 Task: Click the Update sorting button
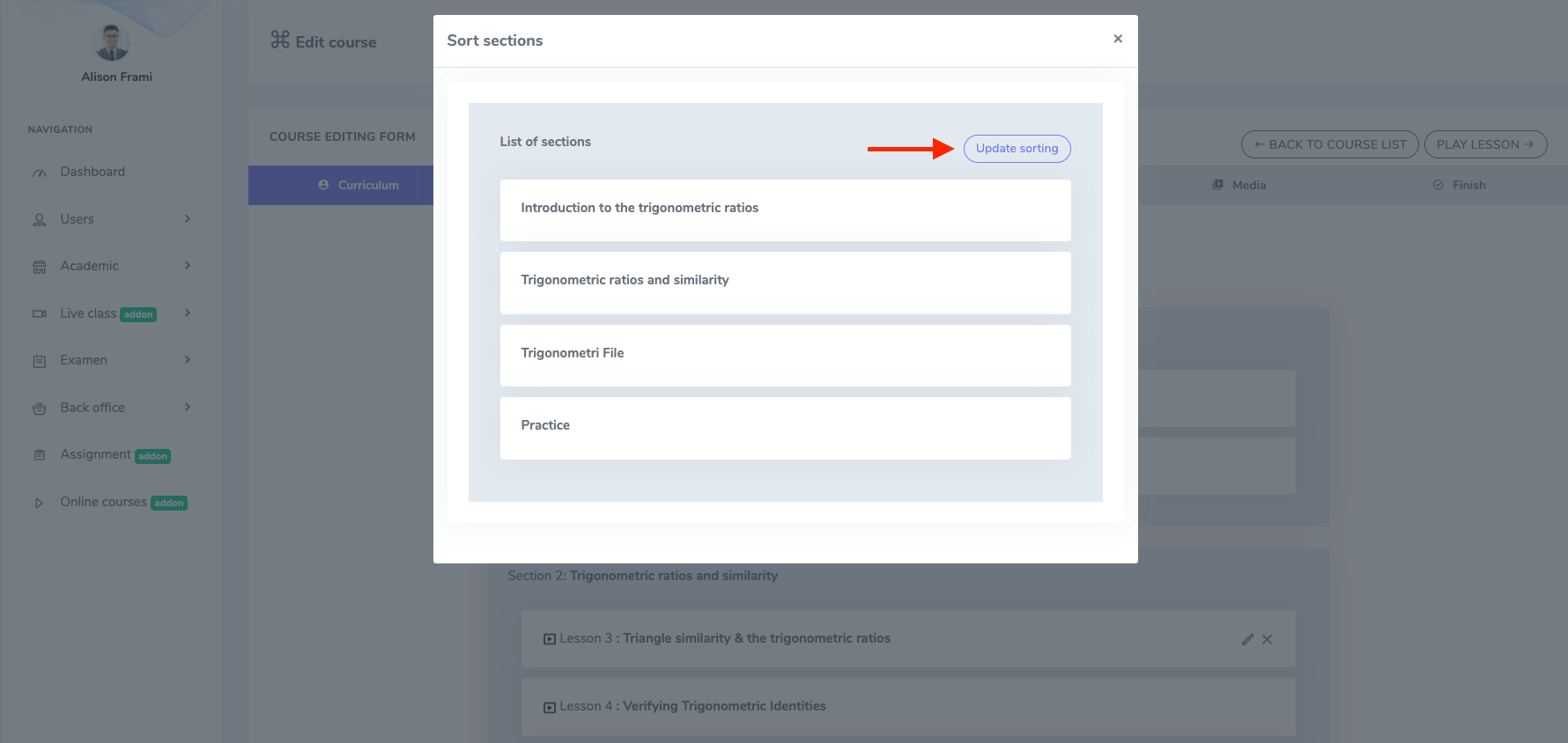coord(1017,149)
